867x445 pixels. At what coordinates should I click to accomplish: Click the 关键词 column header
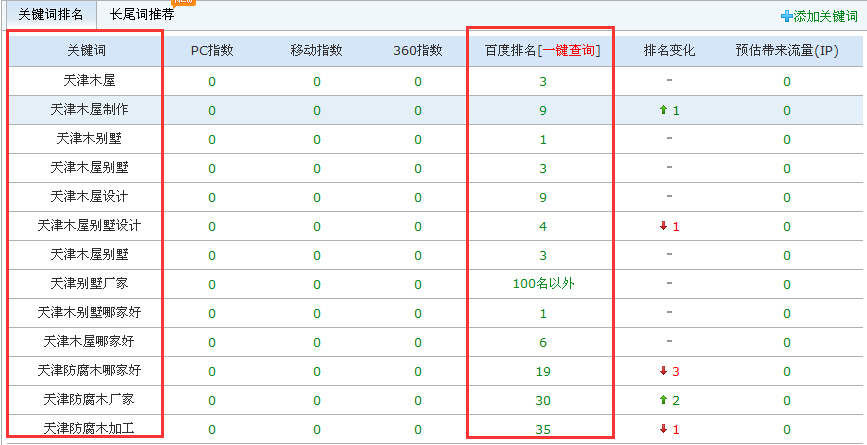(86, 51)
